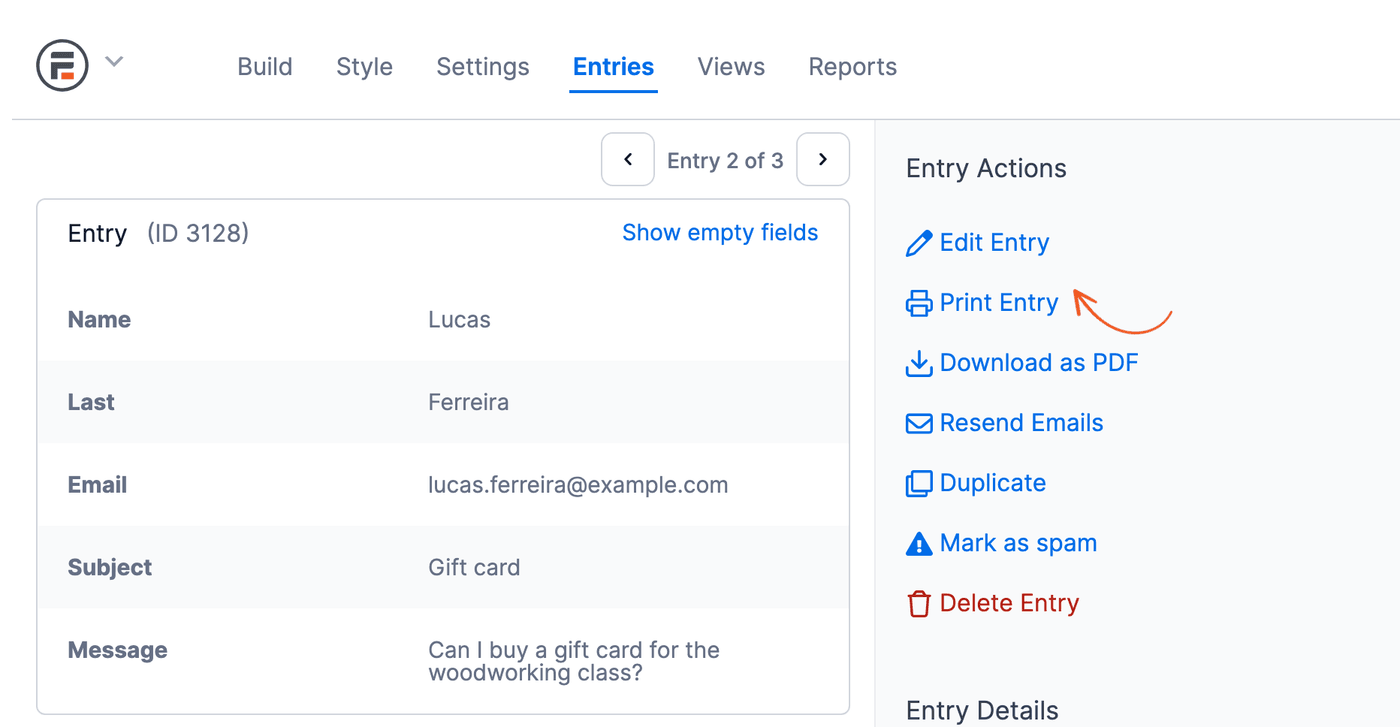Click the envelope icon for Resend Emails
Viewport: 1400px width, 727px height.
(x=918, y=423)
